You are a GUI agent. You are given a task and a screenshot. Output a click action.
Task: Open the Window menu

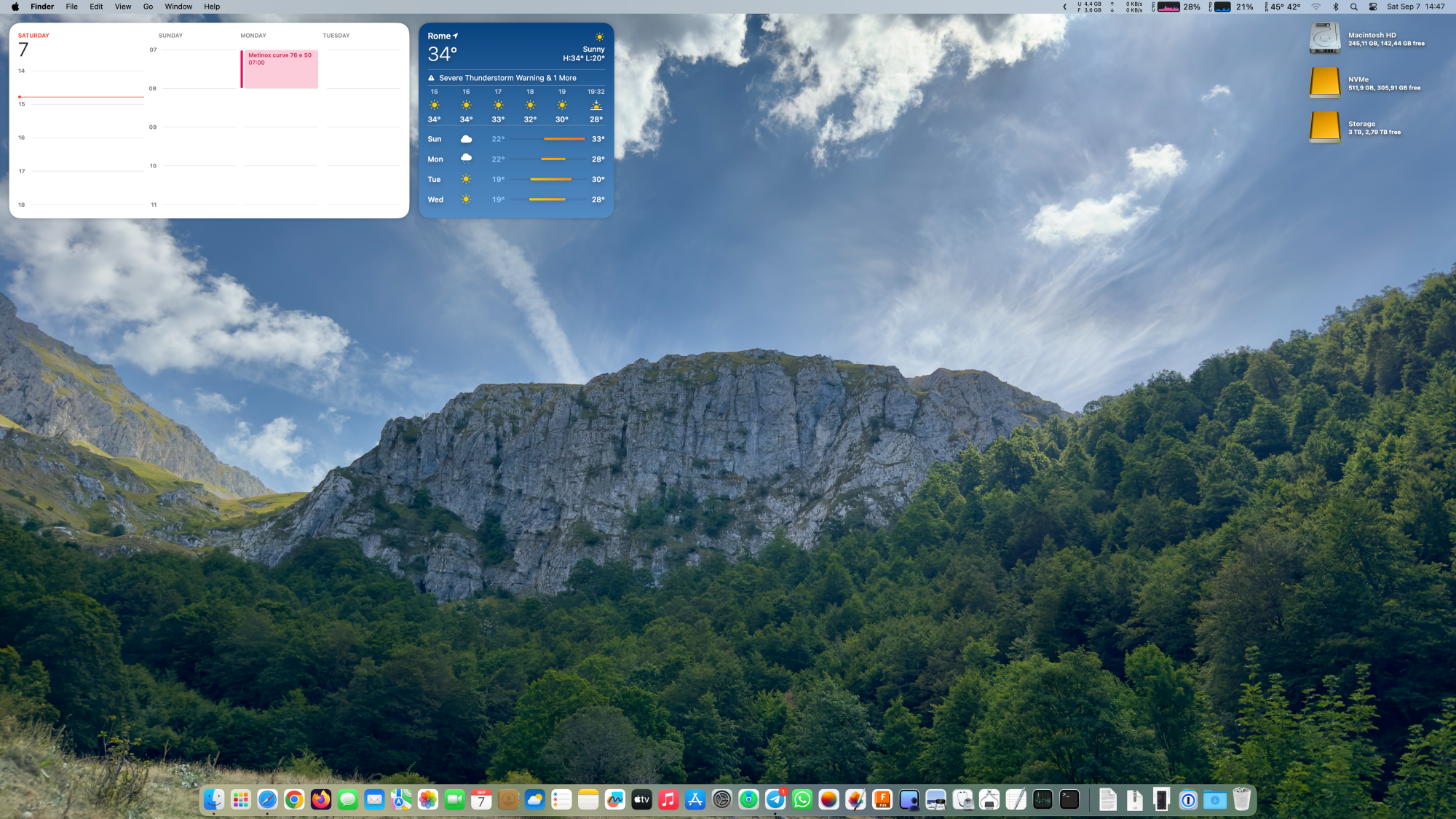click(178, 7)
